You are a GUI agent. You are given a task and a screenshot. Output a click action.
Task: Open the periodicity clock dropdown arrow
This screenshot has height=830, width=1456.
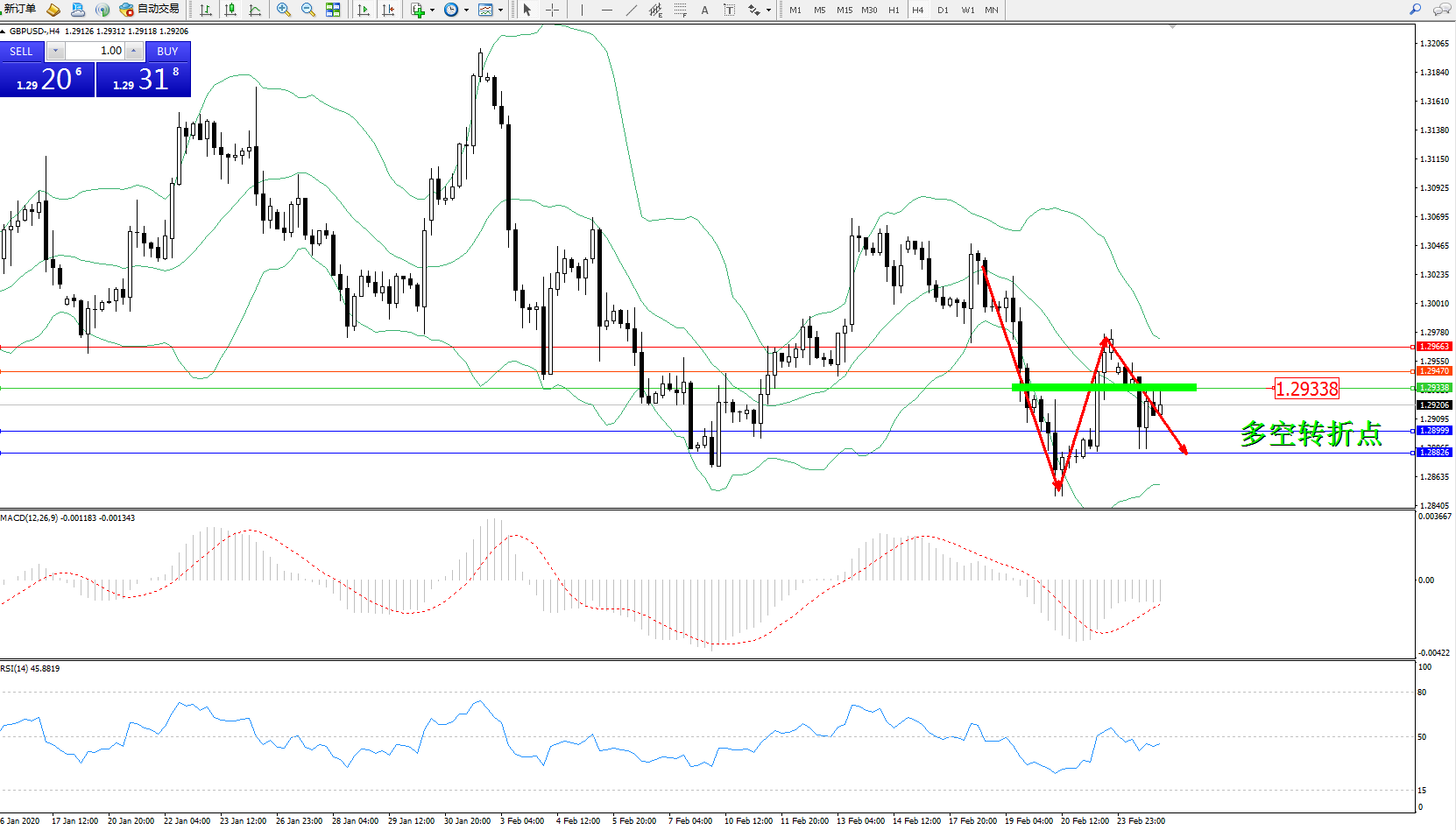point(466,11)
